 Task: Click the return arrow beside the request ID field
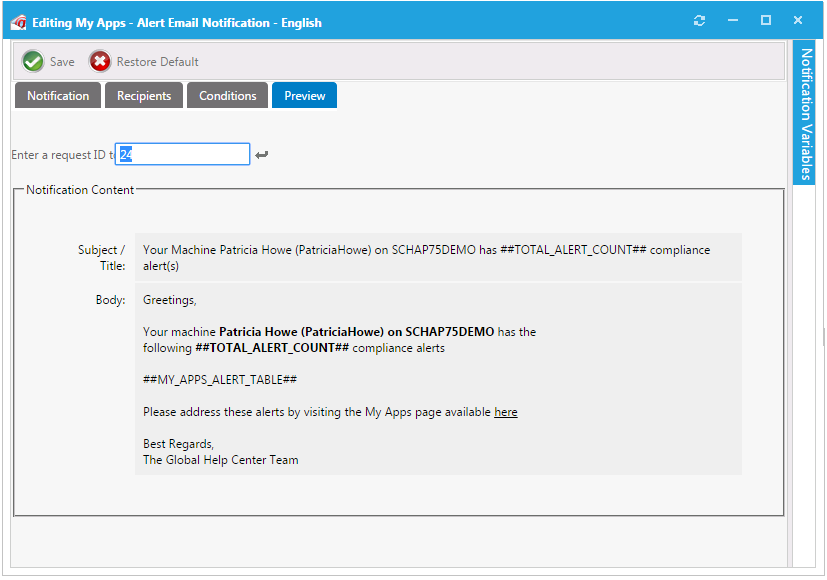tap(261, 153)
